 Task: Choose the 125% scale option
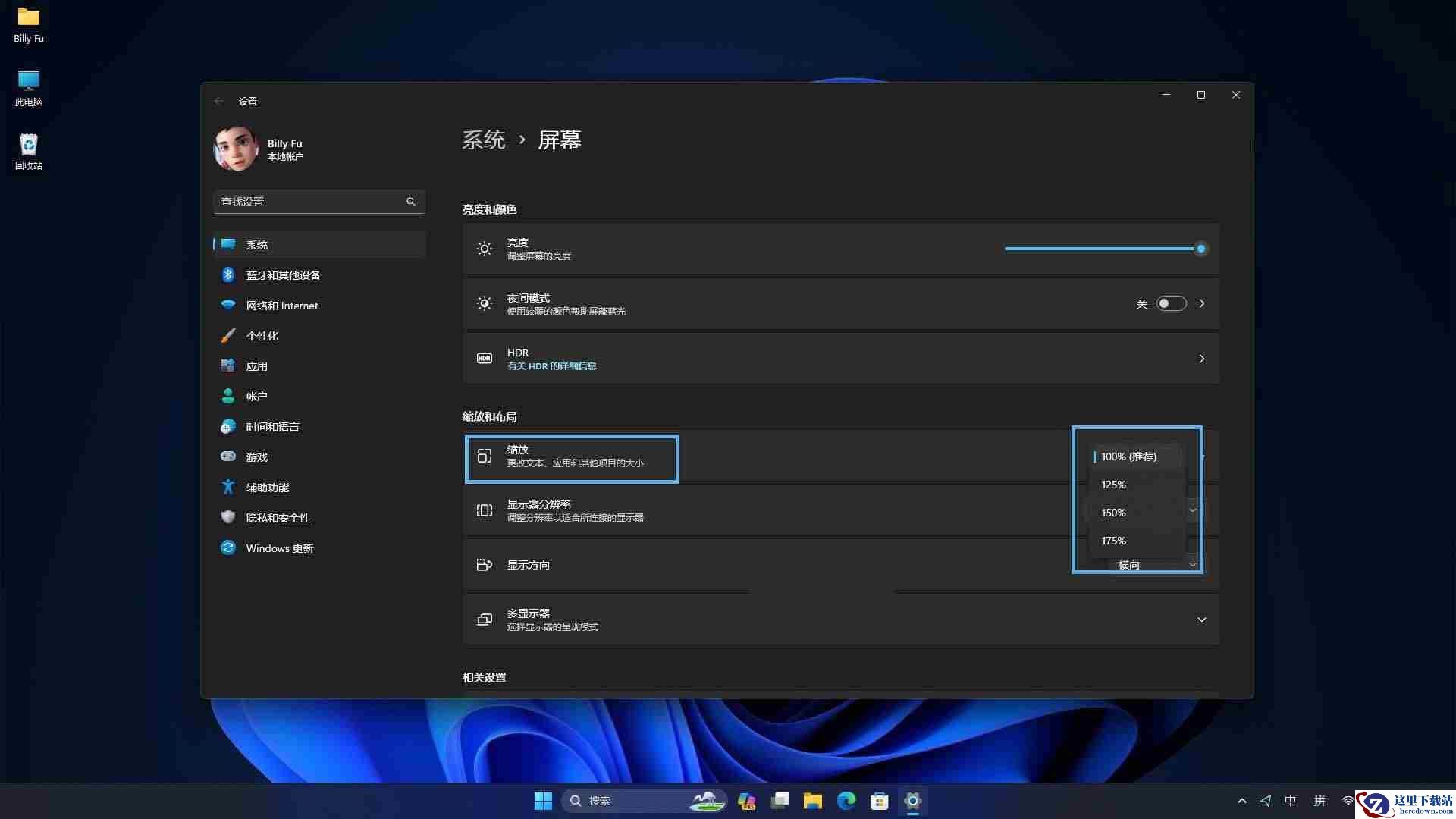coord(1136,485)
